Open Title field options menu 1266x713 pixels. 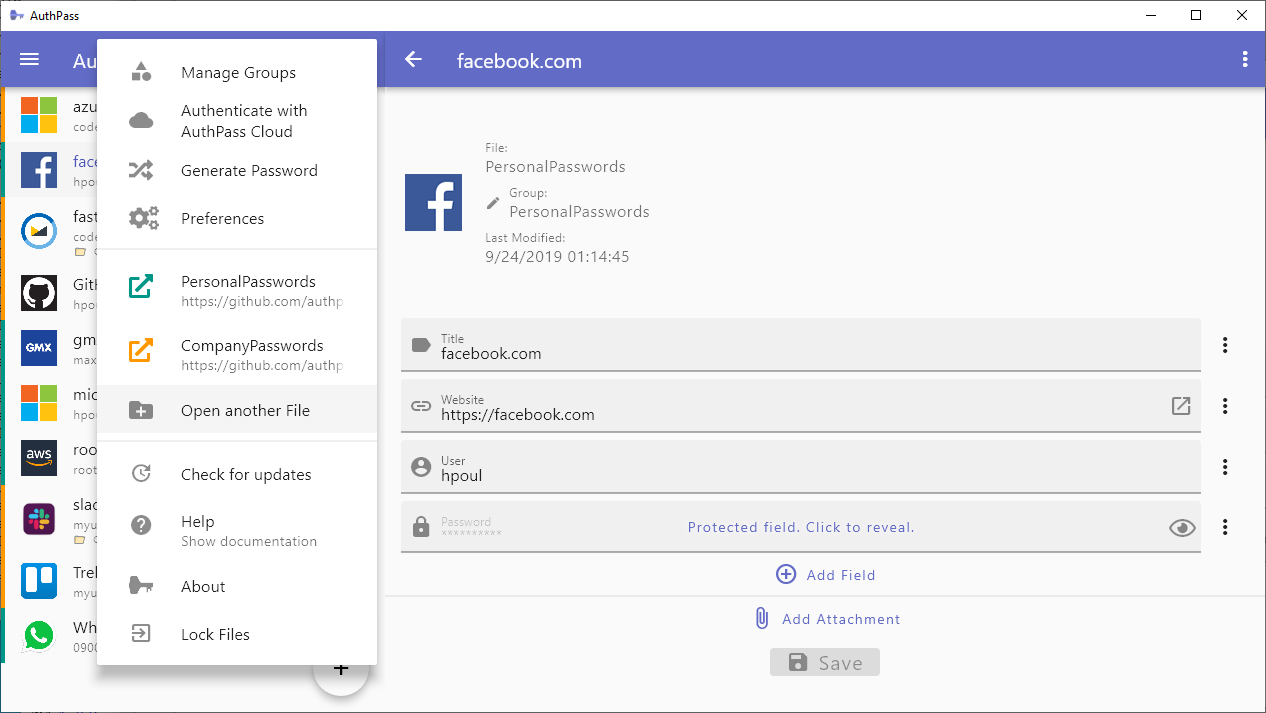click(1225, 345)
